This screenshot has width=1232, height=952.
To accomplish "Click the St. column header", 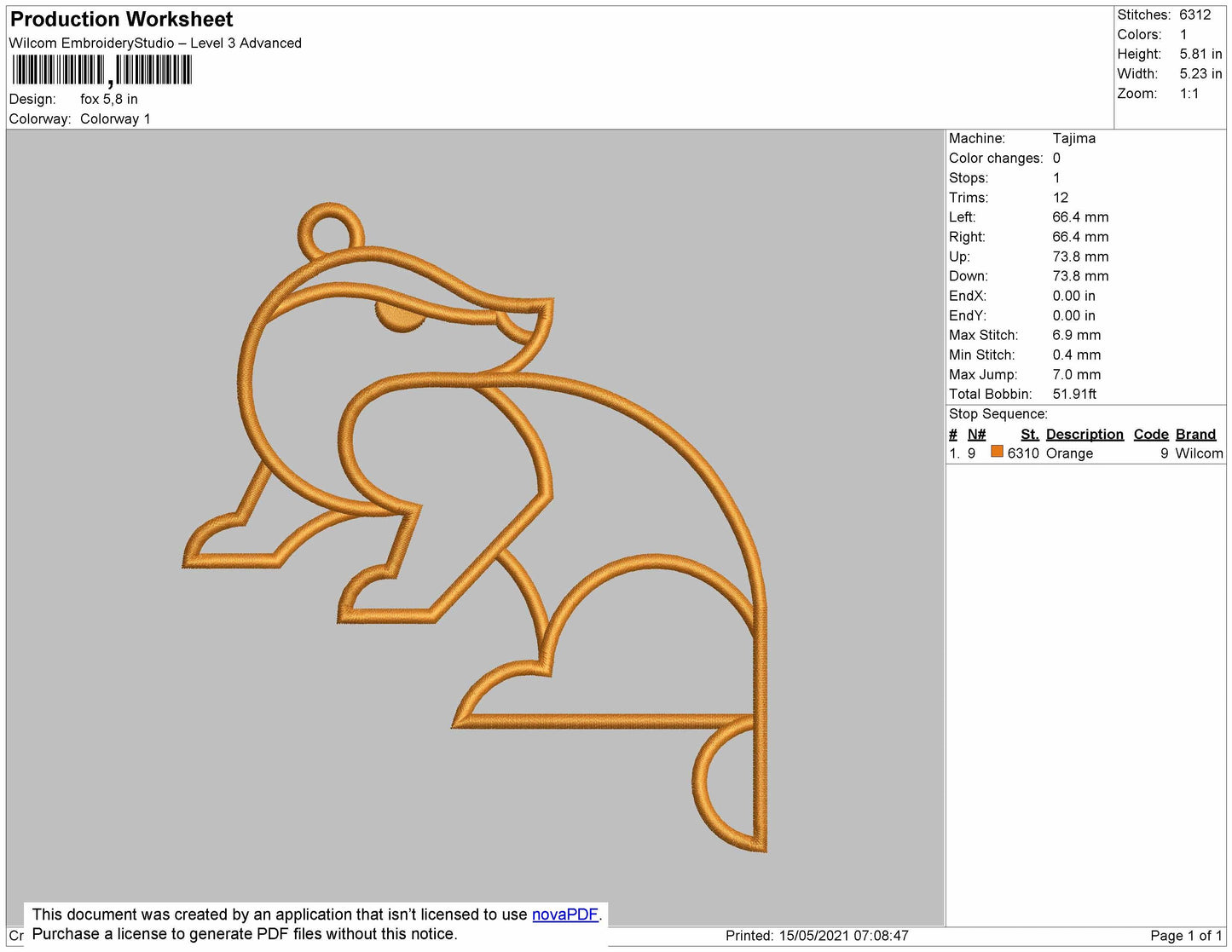I will pos(1030,434).
